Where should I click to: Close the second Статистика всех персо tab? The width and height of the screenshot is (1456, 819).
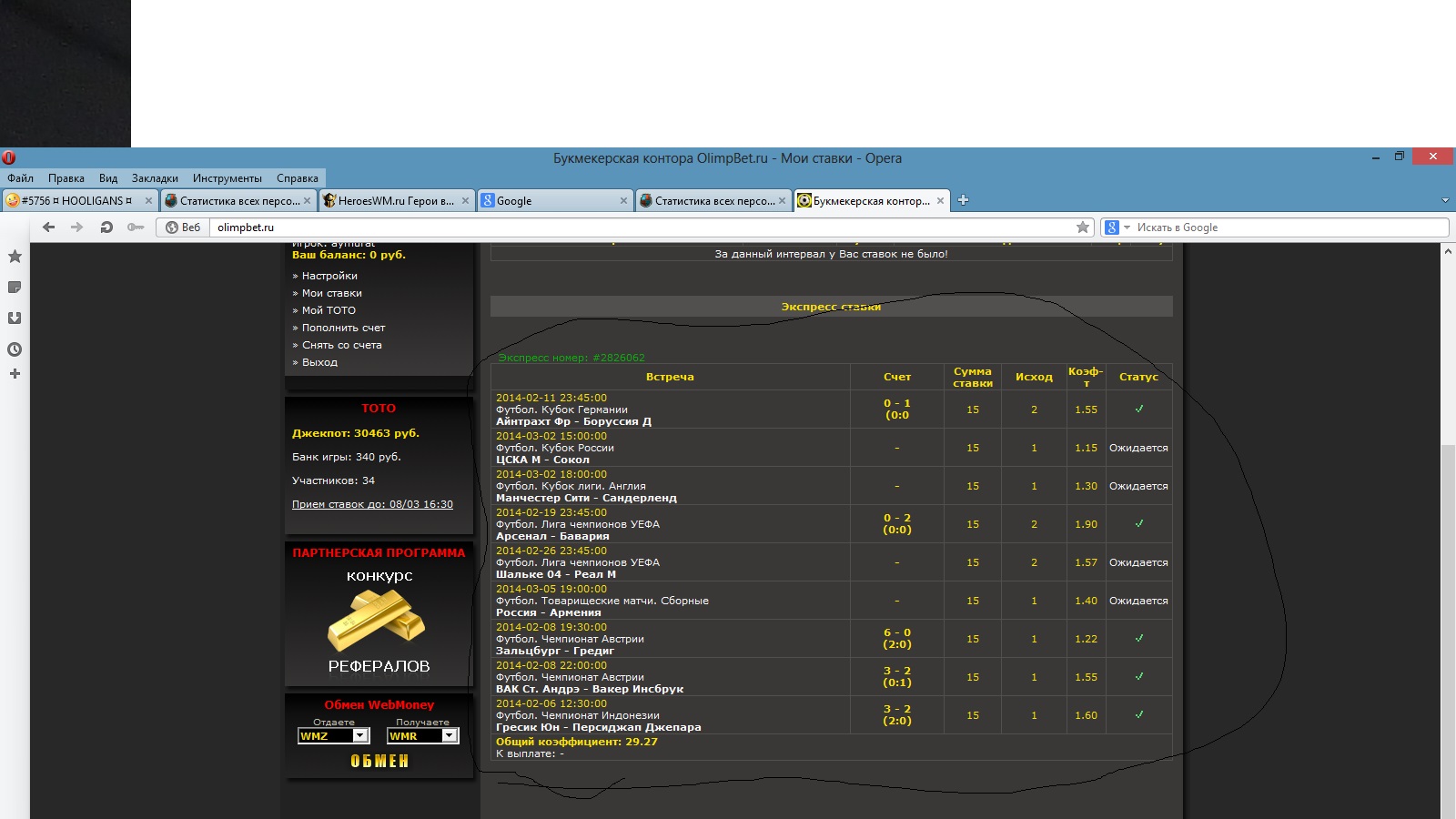(x=782, y=201)
